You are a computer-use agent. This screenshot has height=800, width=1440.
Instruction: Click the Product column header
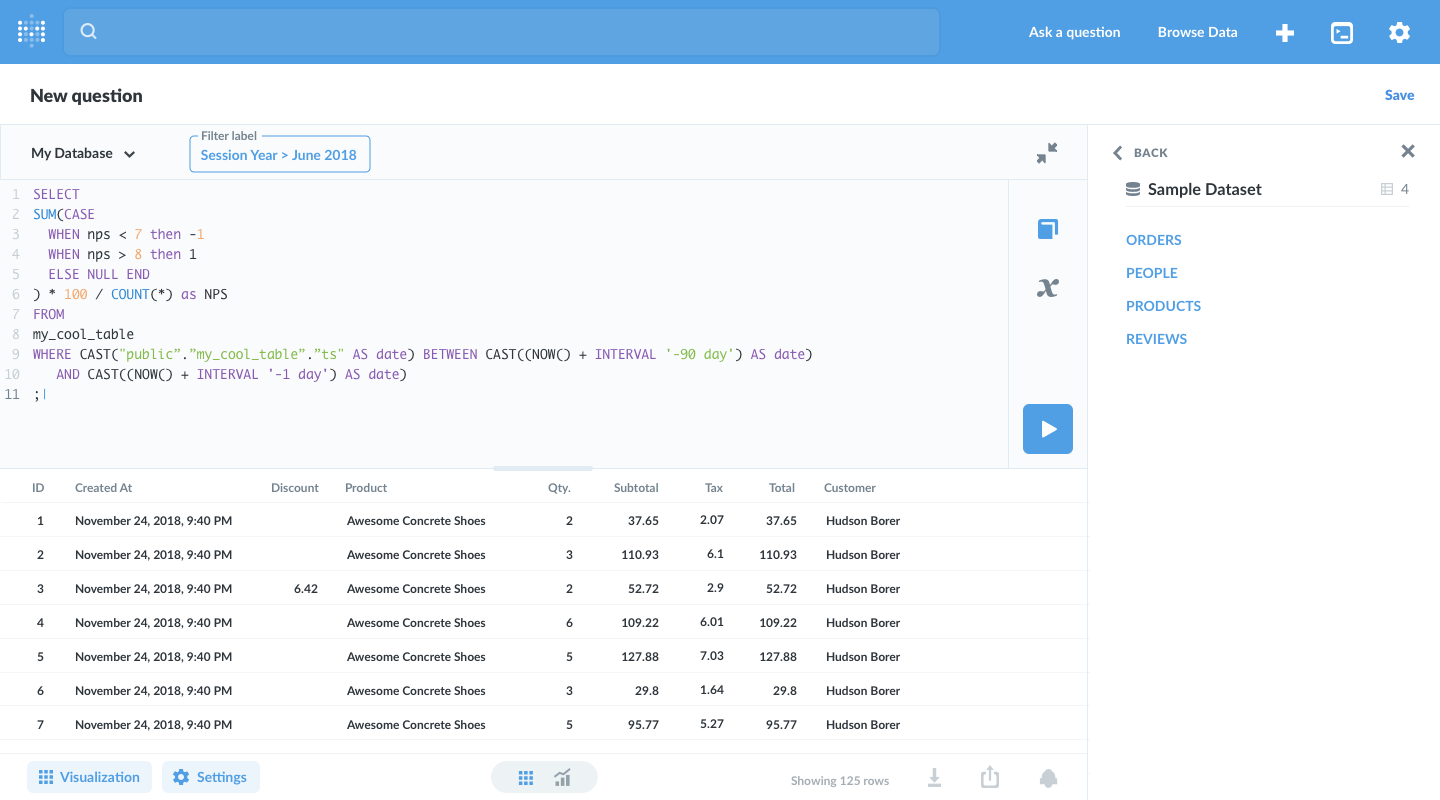[366, 488]
